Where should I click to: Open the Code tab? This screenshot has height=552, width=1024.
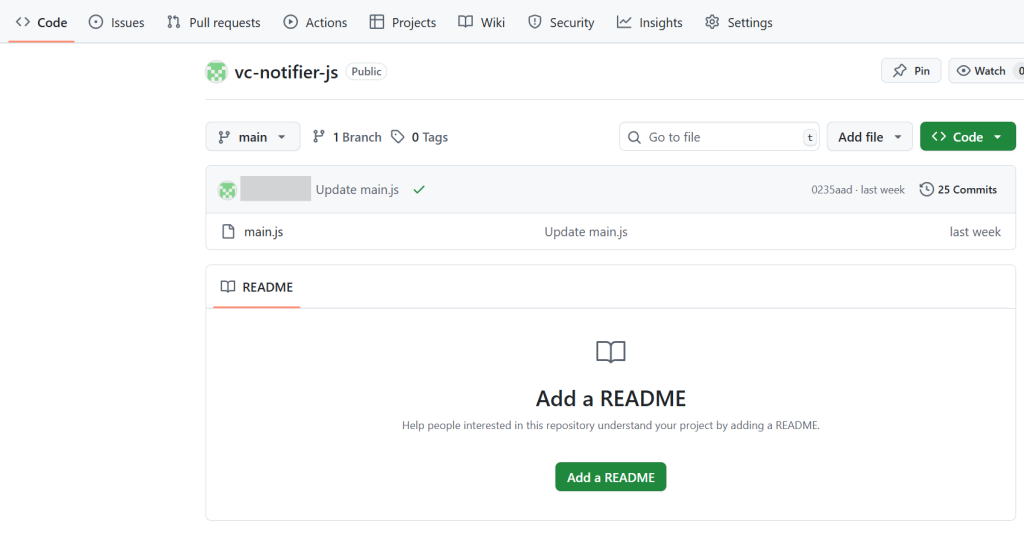41,22
